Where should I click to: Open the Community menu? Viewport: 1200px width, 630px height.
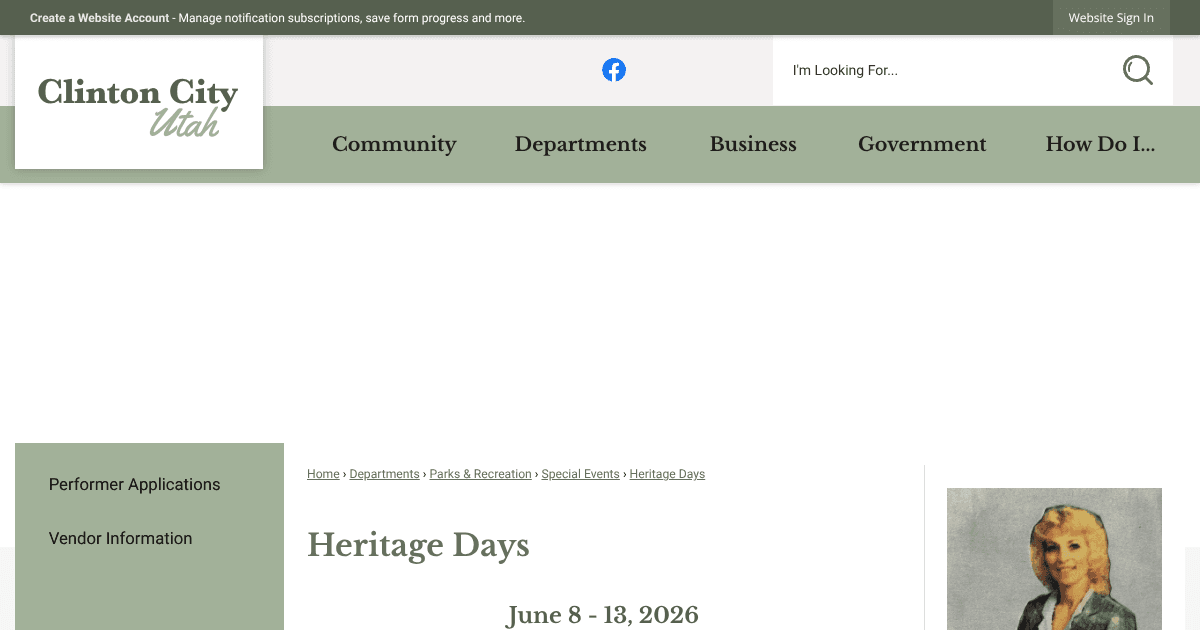394,144
